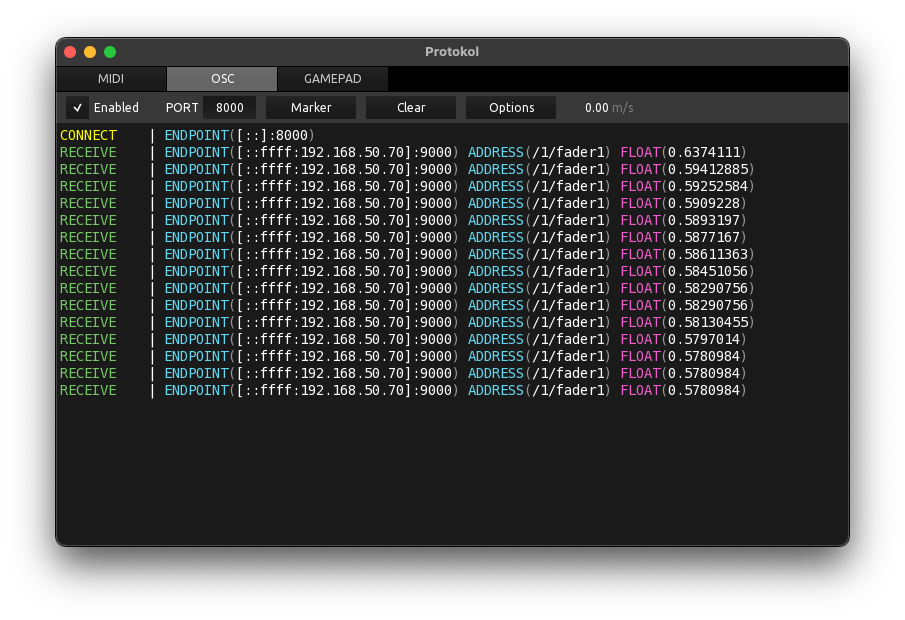Select the CONNECT log line
The height and width of the screenshot is (620, 905).
[188, 135]
